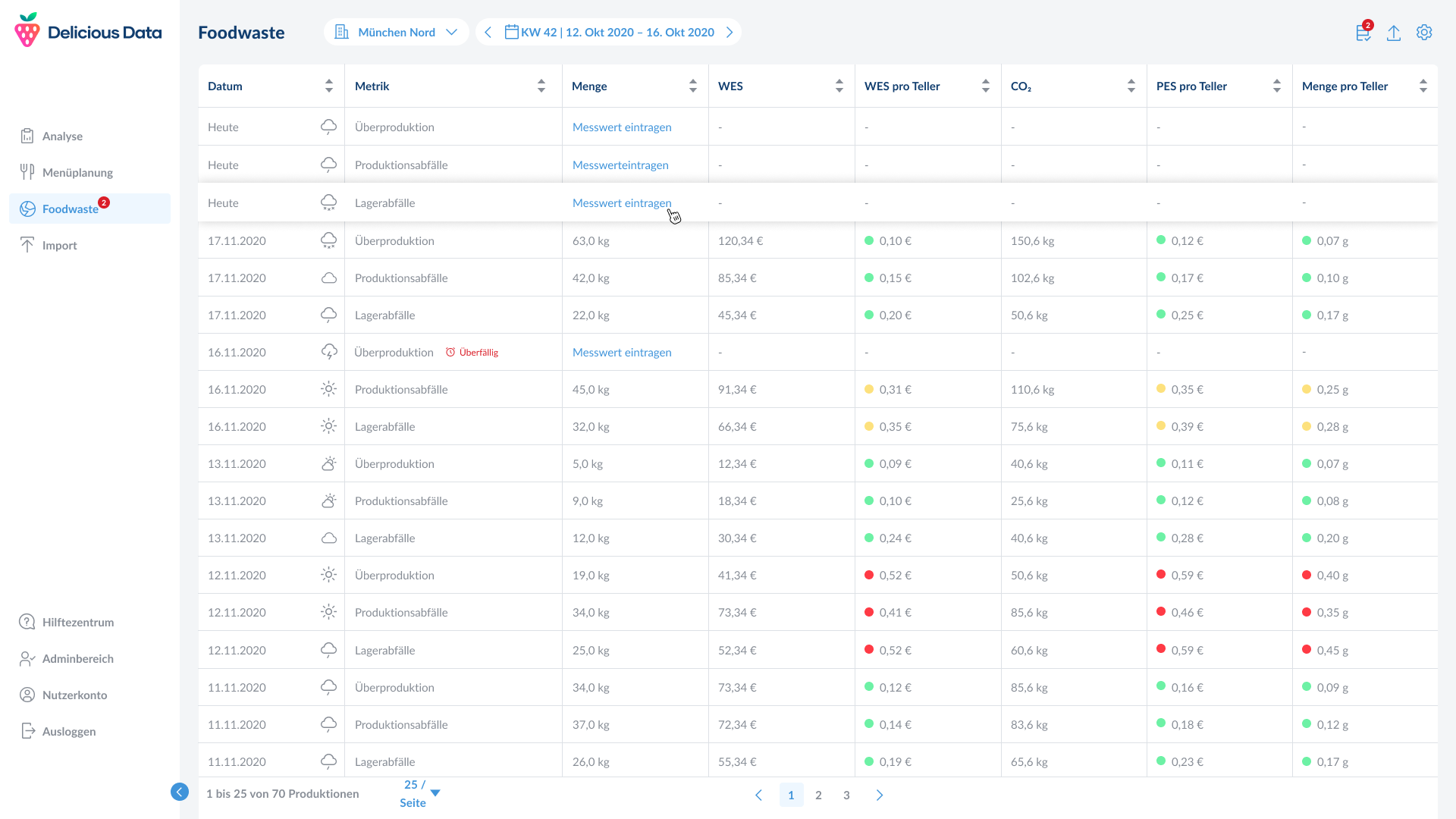Image resolution: width=1456 pixels, height=819 pixels.
Task: Go to page 2 of table
Action: pos(818,795)
